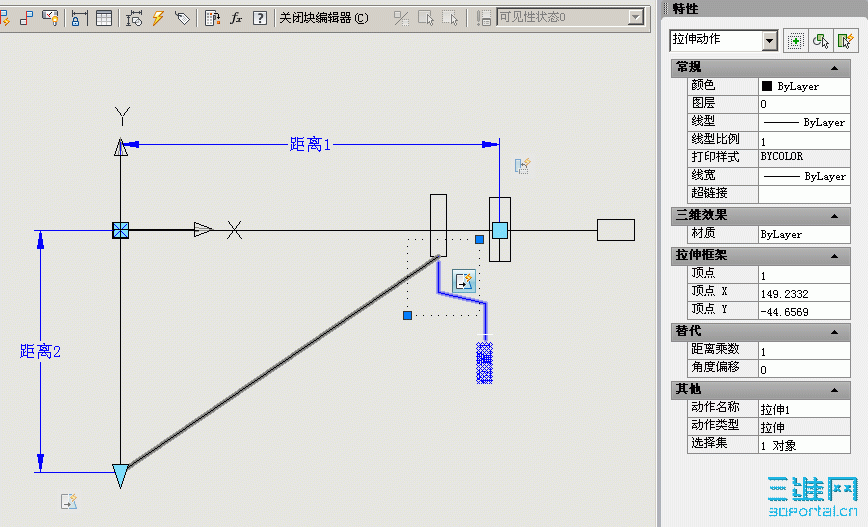Click the 角度偏移 value field
This screenshot has height=527, width=868.
click(804, 369)
